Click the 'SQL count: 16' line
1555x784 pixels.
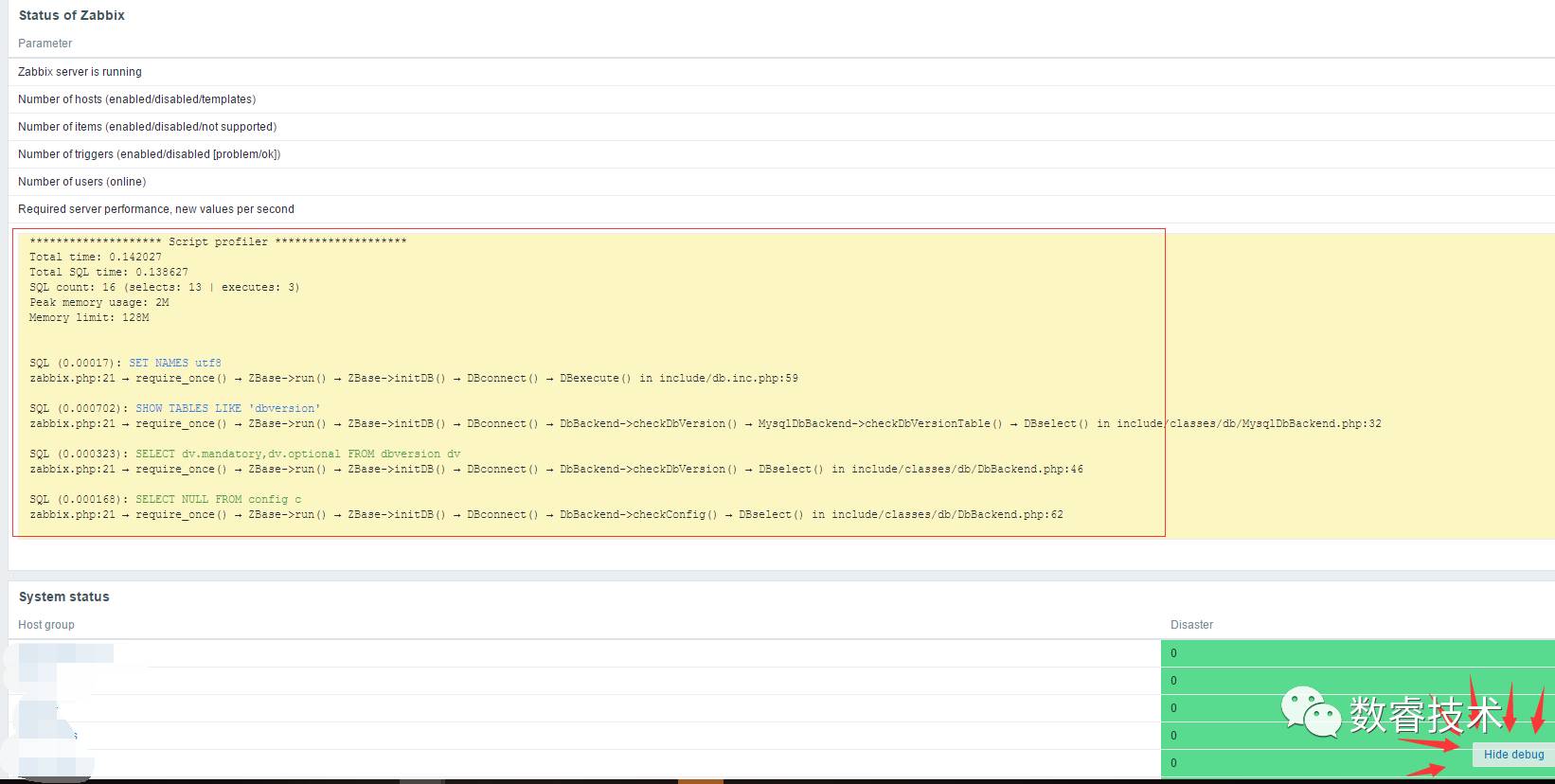[165, 287]
